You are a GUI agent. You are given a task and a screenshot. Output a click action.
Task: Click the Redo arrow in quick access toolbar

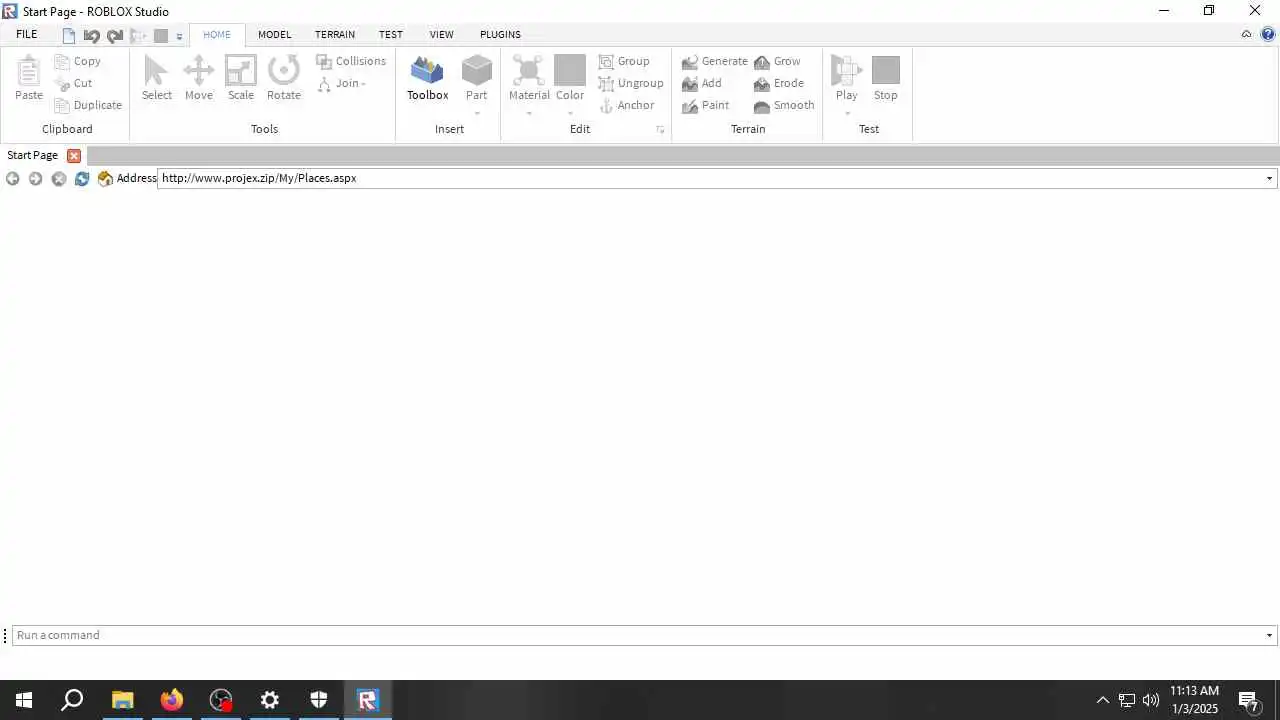tap(115, 36)
